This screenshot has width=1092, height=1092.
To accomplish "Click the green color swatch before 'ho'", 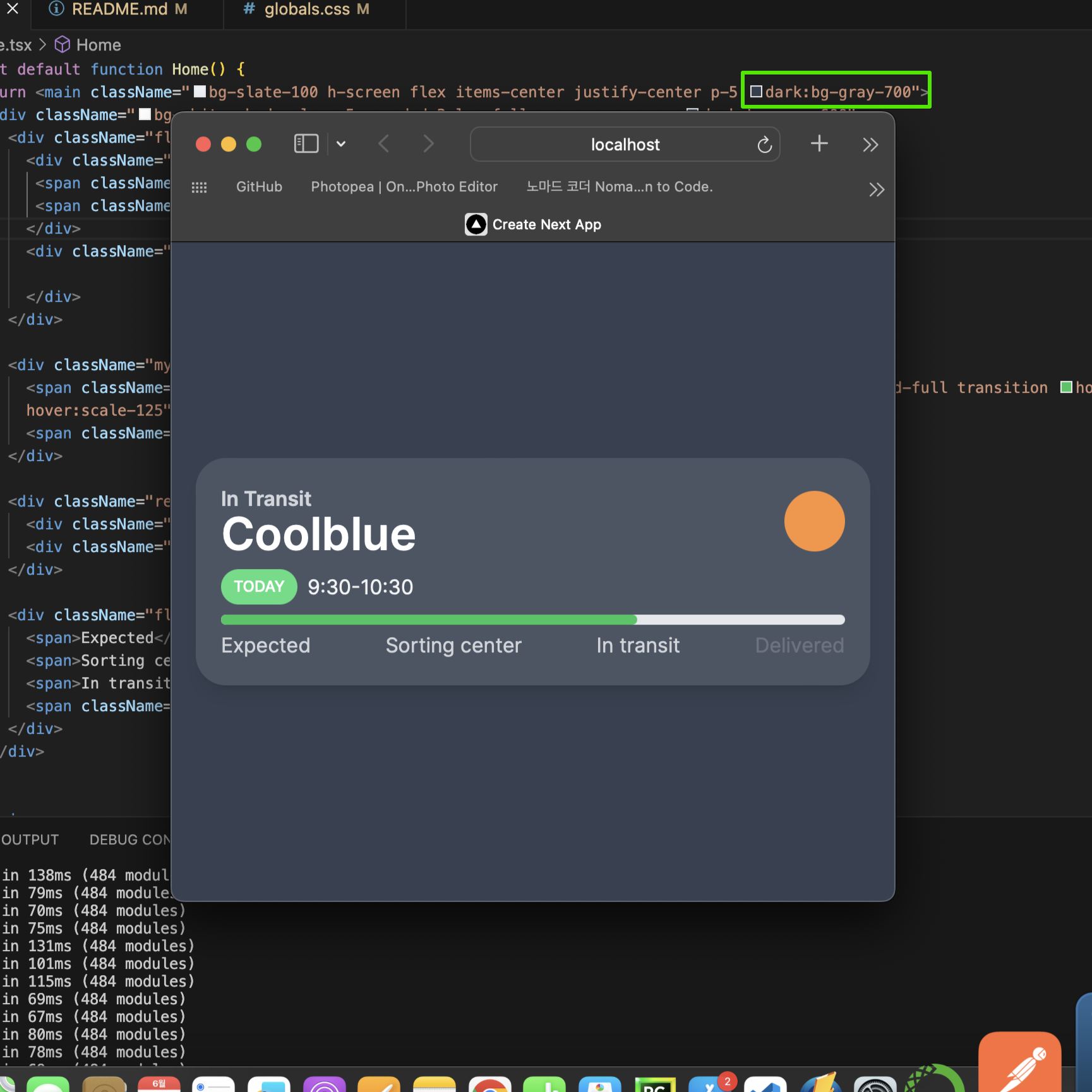I will click(x=1066, y=387).
